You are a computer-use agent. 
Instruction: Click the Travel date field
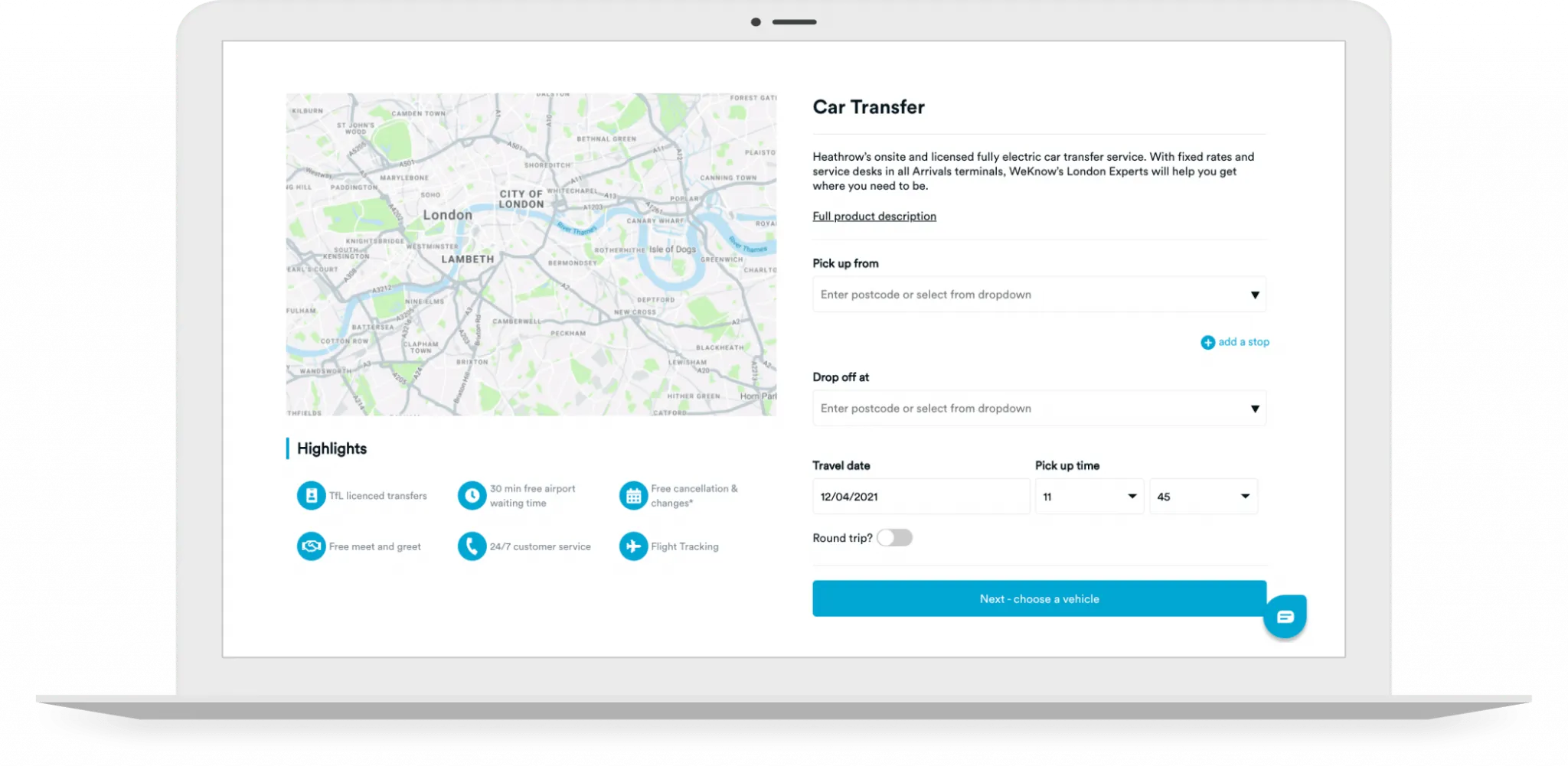[921, 497]
